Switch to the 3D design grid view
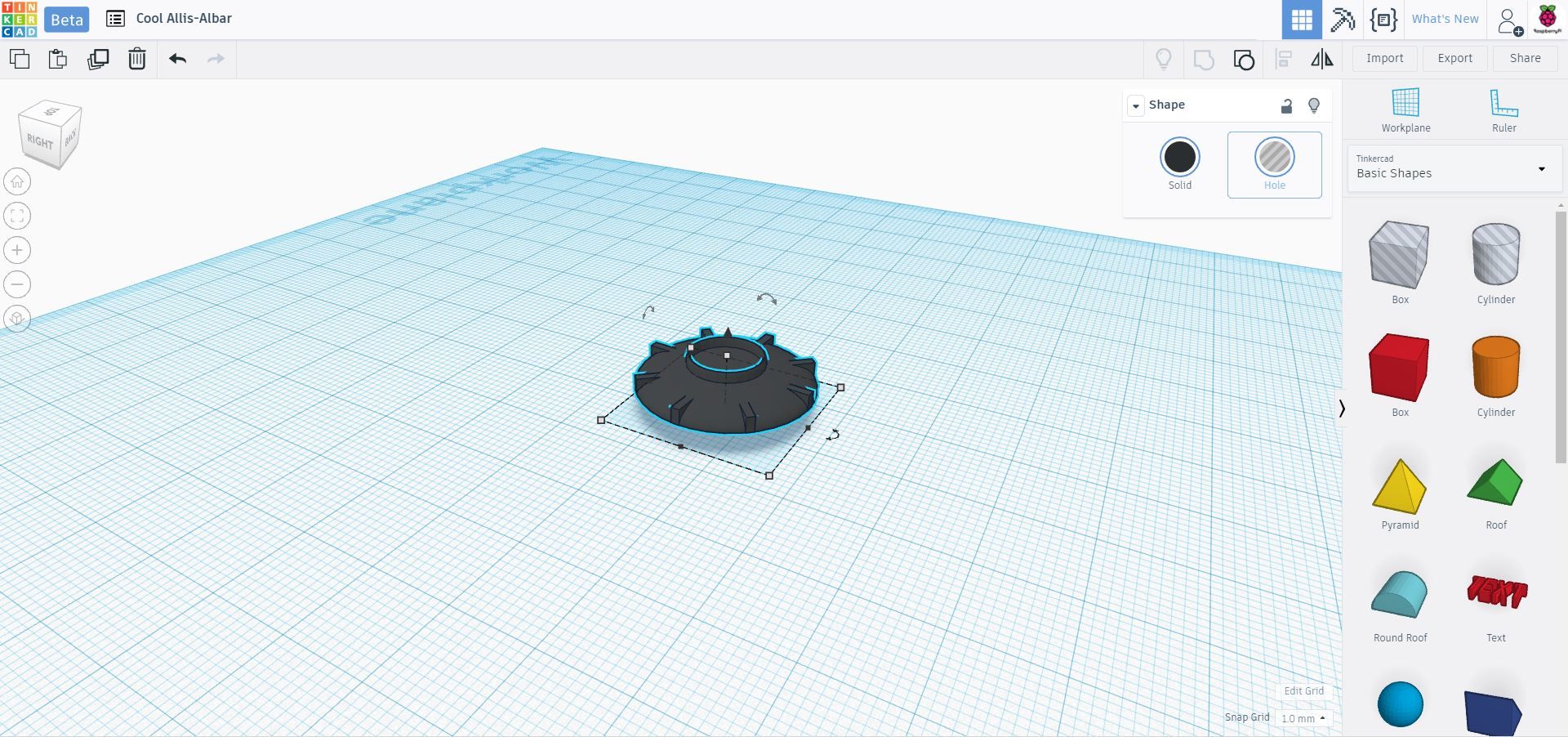Viewport: 1568px width, 737px height. coord(1302,20)
